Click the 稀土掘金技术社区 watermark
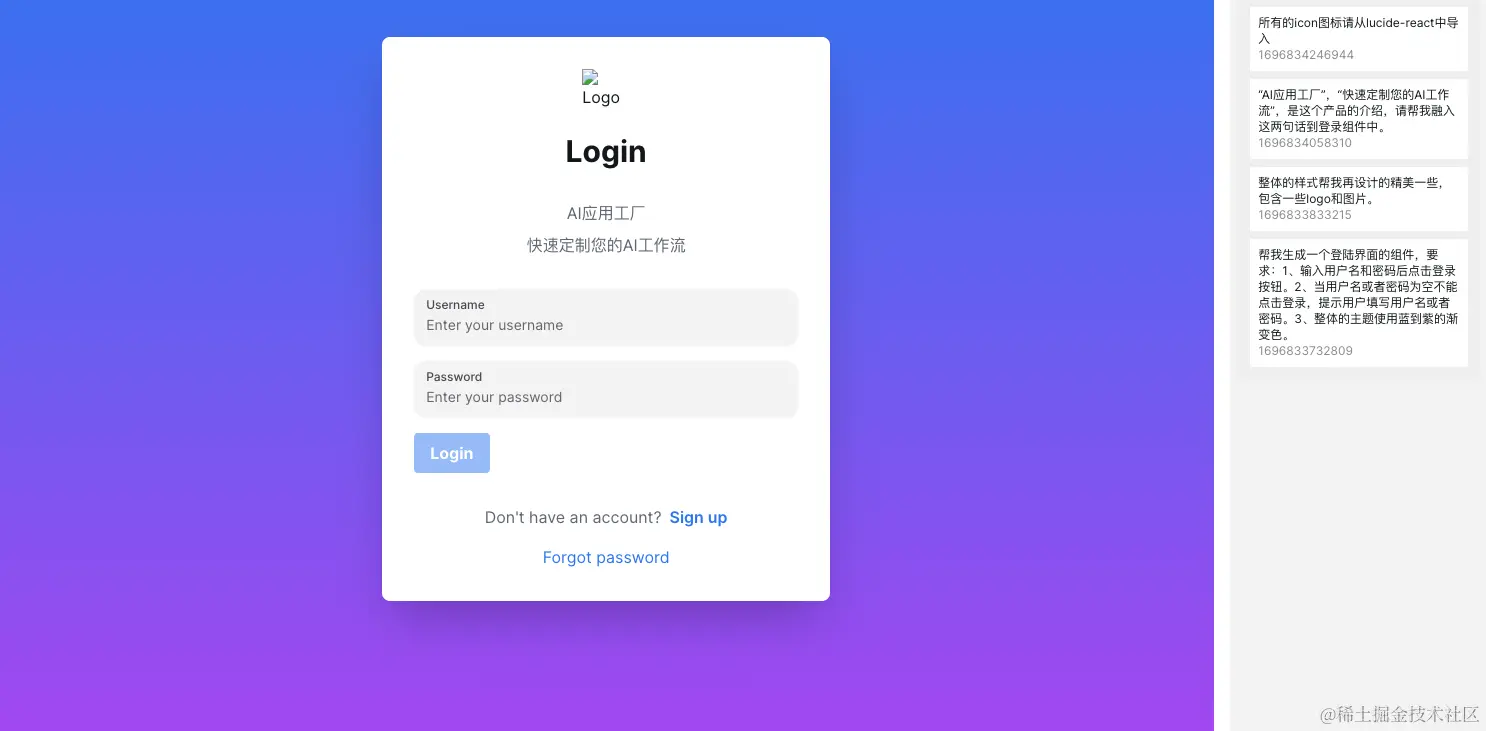This screenshot has height=731, width=1486. [x=1399, y=714]
